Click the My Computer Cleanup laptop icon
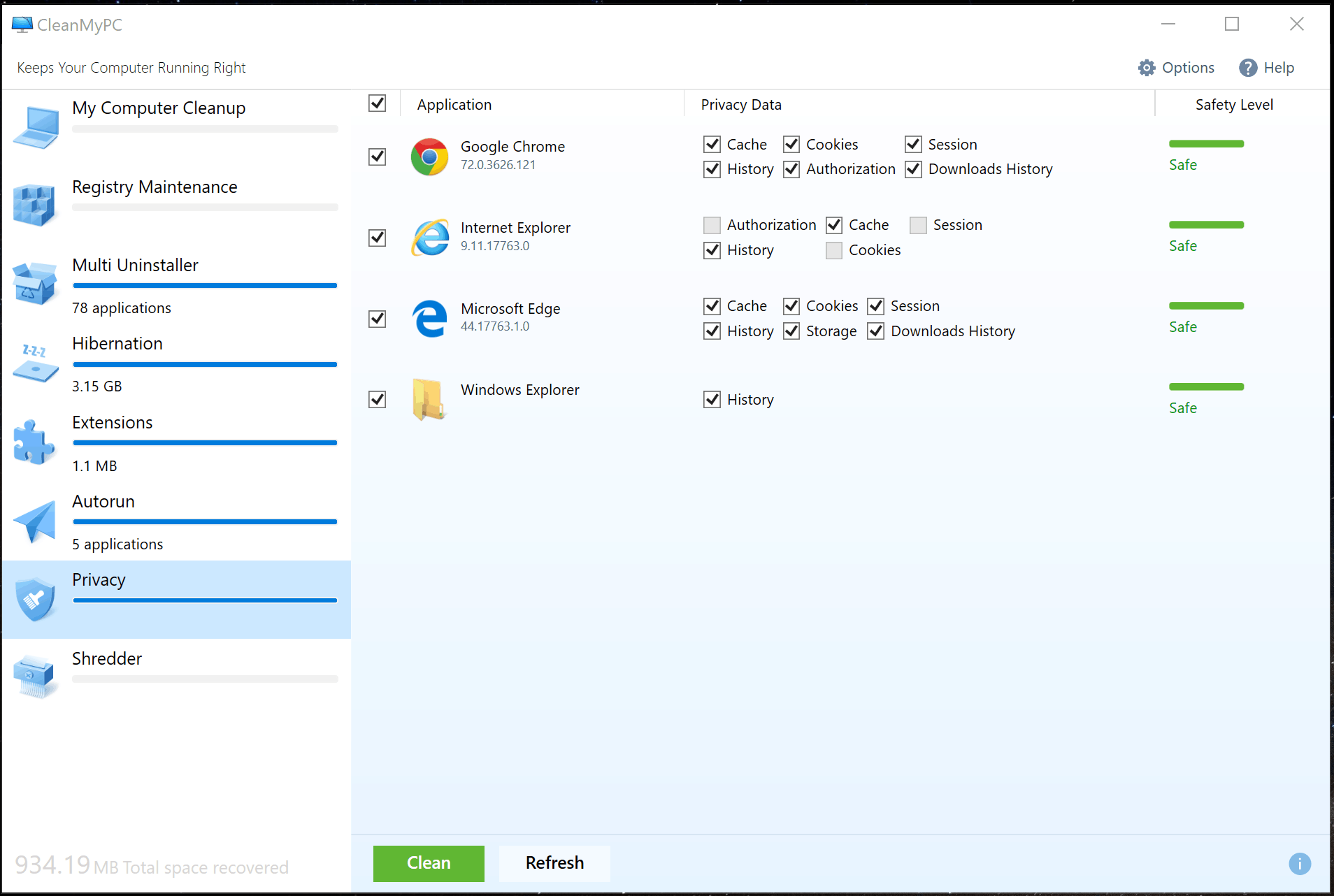Image resolution: width=1334 pixels, height=896 pixels. coord(36,128)
